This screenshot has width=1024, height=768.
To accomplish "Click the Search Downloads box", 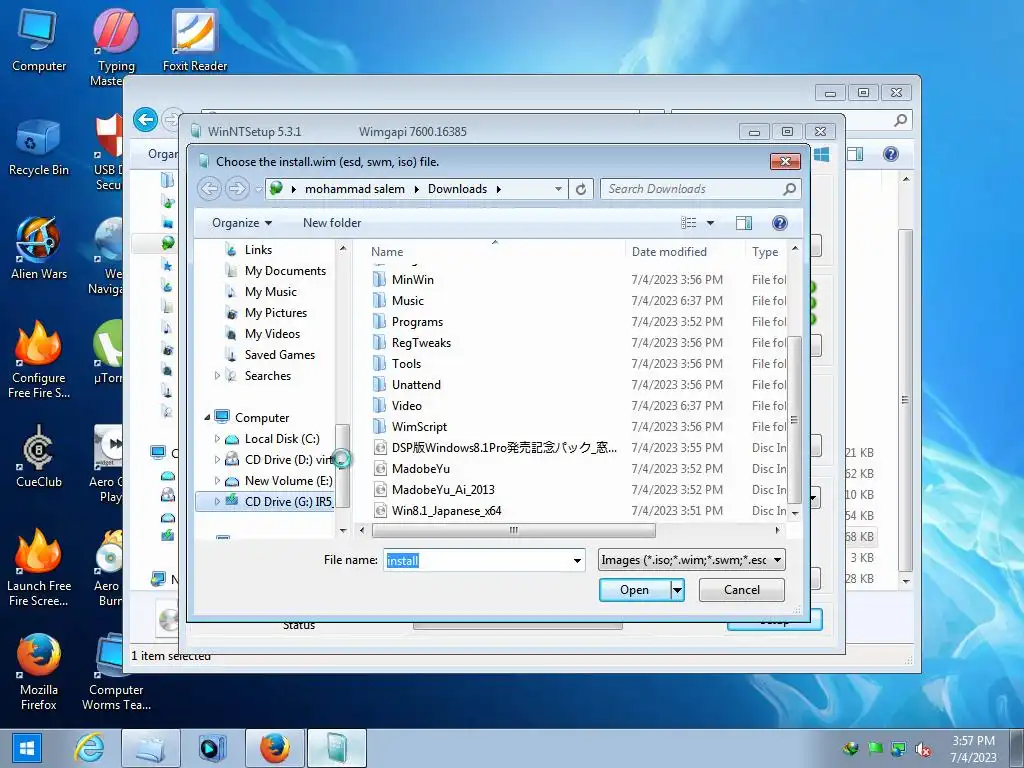I will pyautogui.click(x=692, y=189).
